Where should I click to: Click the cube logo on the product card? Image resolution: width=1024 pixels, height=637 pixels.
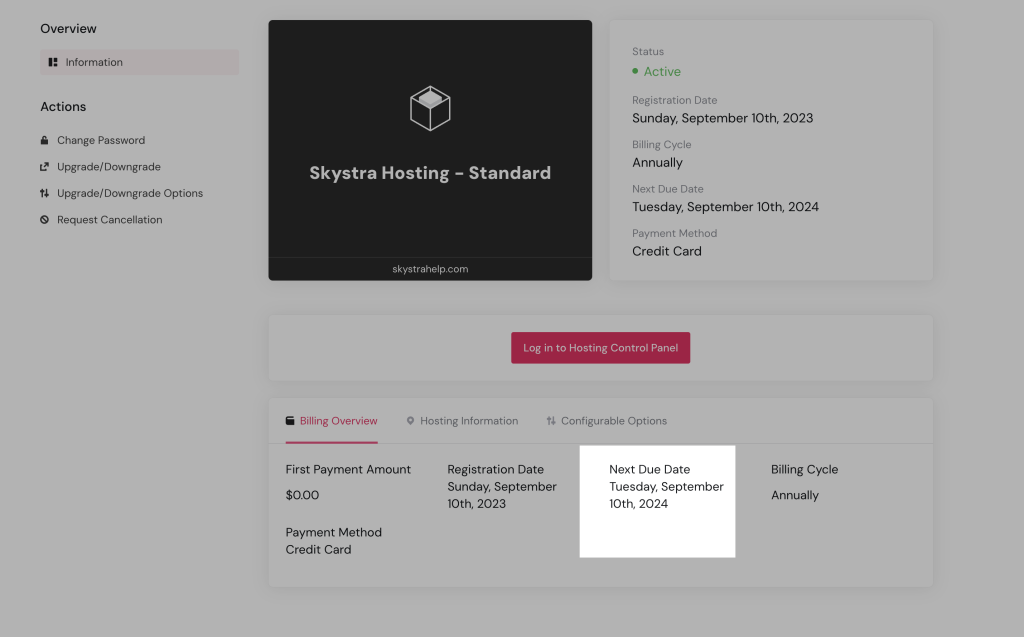430,108
